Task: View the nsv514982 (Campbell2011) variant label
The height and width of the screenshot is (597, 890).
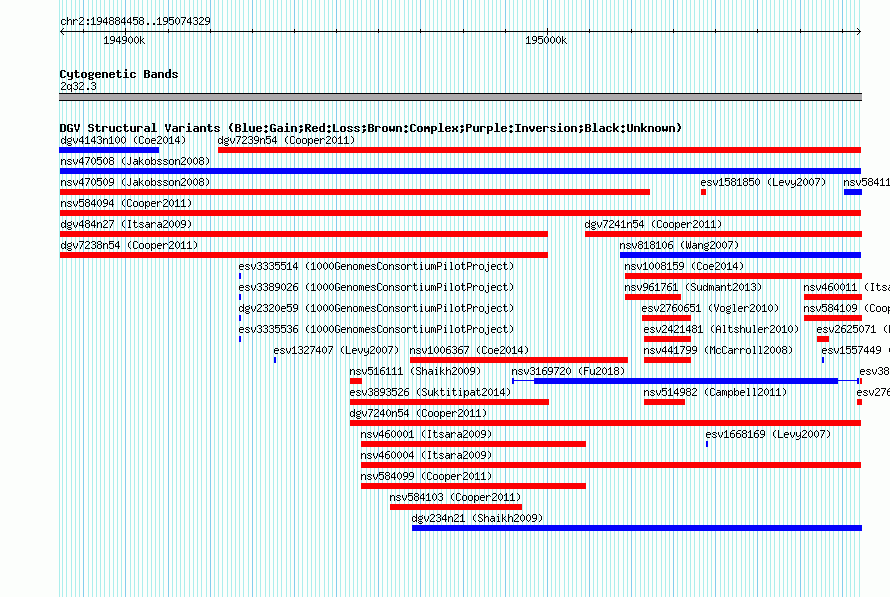Action: (x=715, y=392)
